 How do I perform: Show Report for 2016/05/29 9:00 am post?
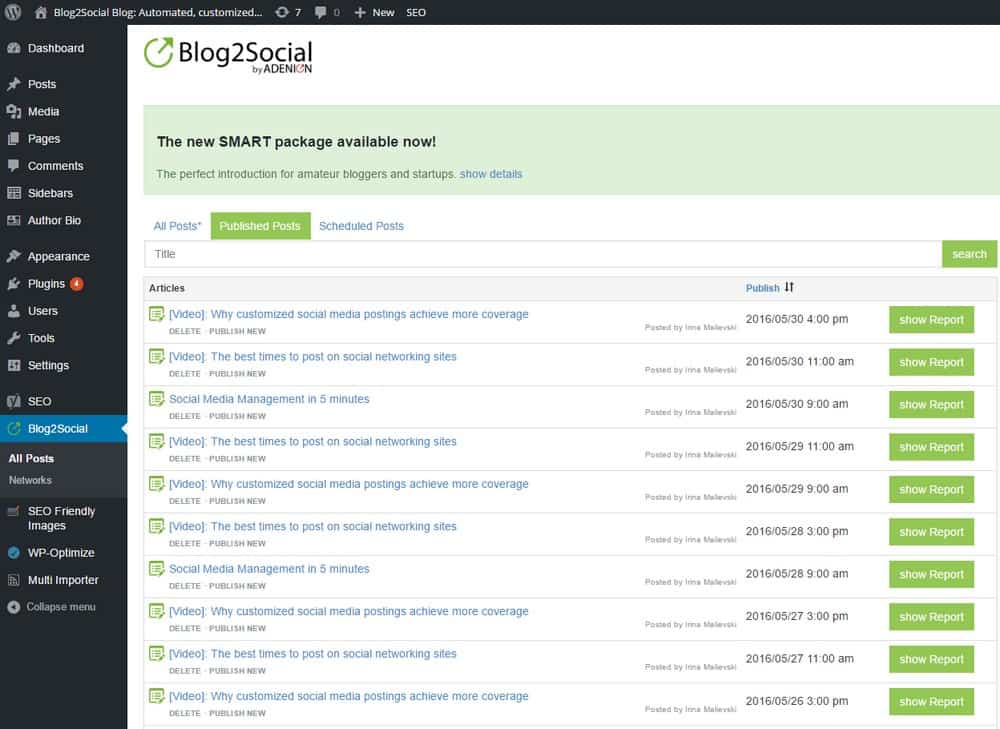[x=932, y=490]
